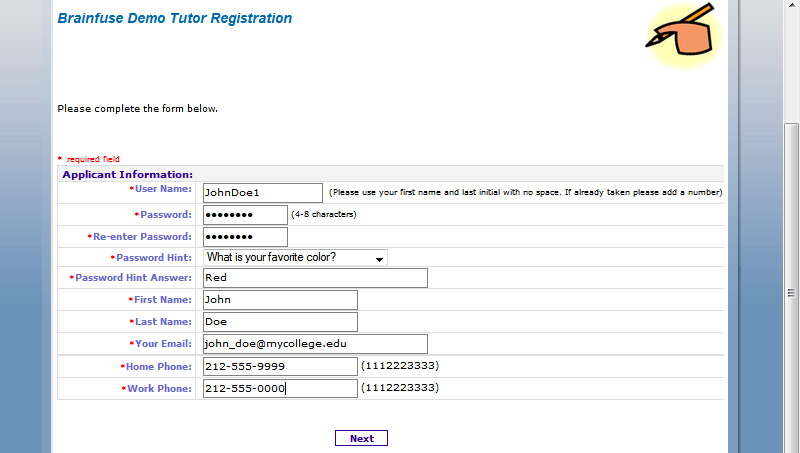Click the Your Email label
Viewport: 800px width, 453px height.
click(x=162, y=344)
